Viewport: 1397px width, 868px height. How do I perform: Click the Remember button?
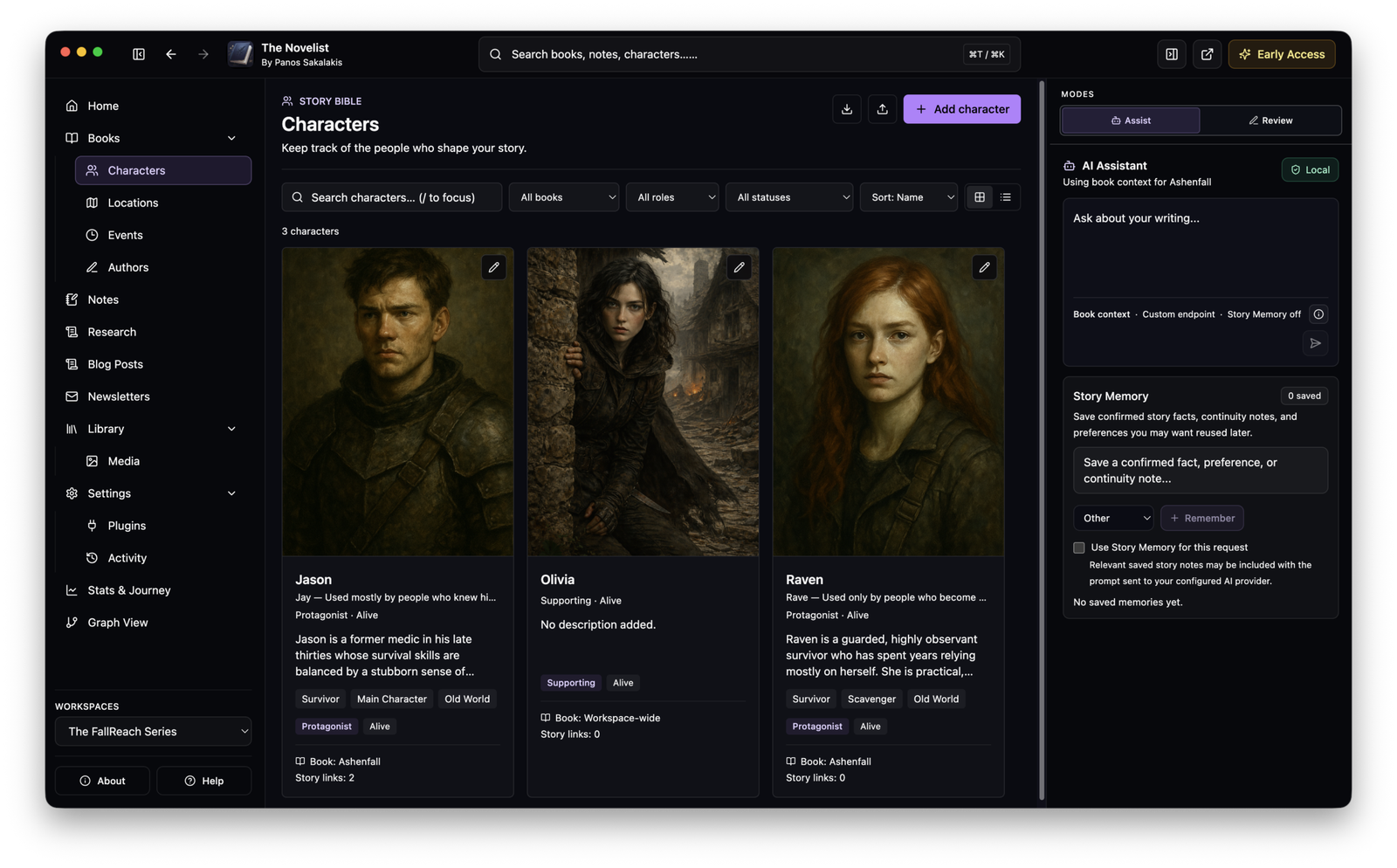[1202, 518]
